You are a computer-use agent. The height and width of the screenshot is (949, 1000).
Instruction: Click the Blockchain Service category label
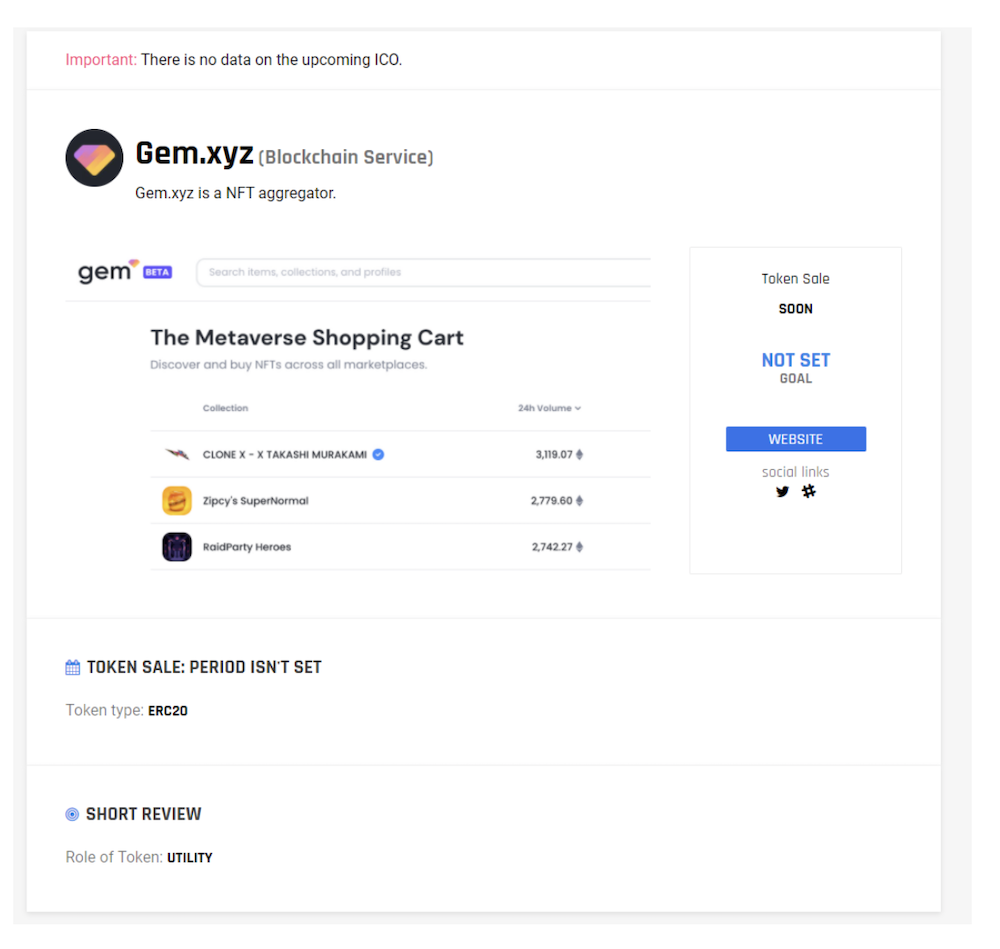346,157
